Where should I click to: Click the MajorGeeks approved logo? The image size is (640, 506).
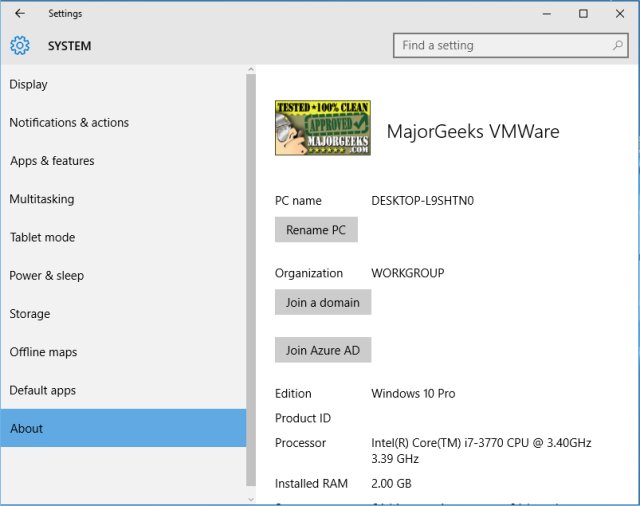click(323, 128)
